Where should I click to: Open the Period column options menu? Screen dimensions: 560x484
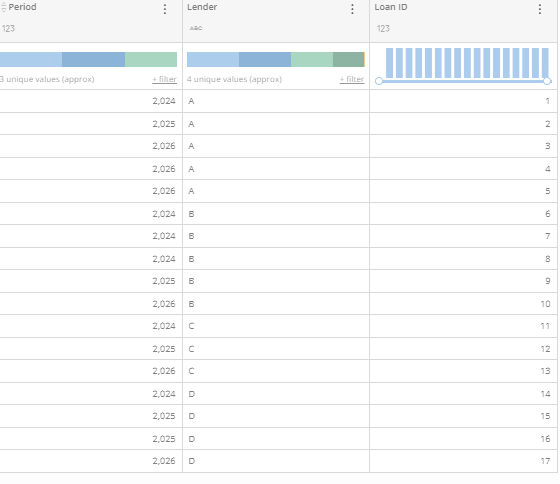coord(165,9)
